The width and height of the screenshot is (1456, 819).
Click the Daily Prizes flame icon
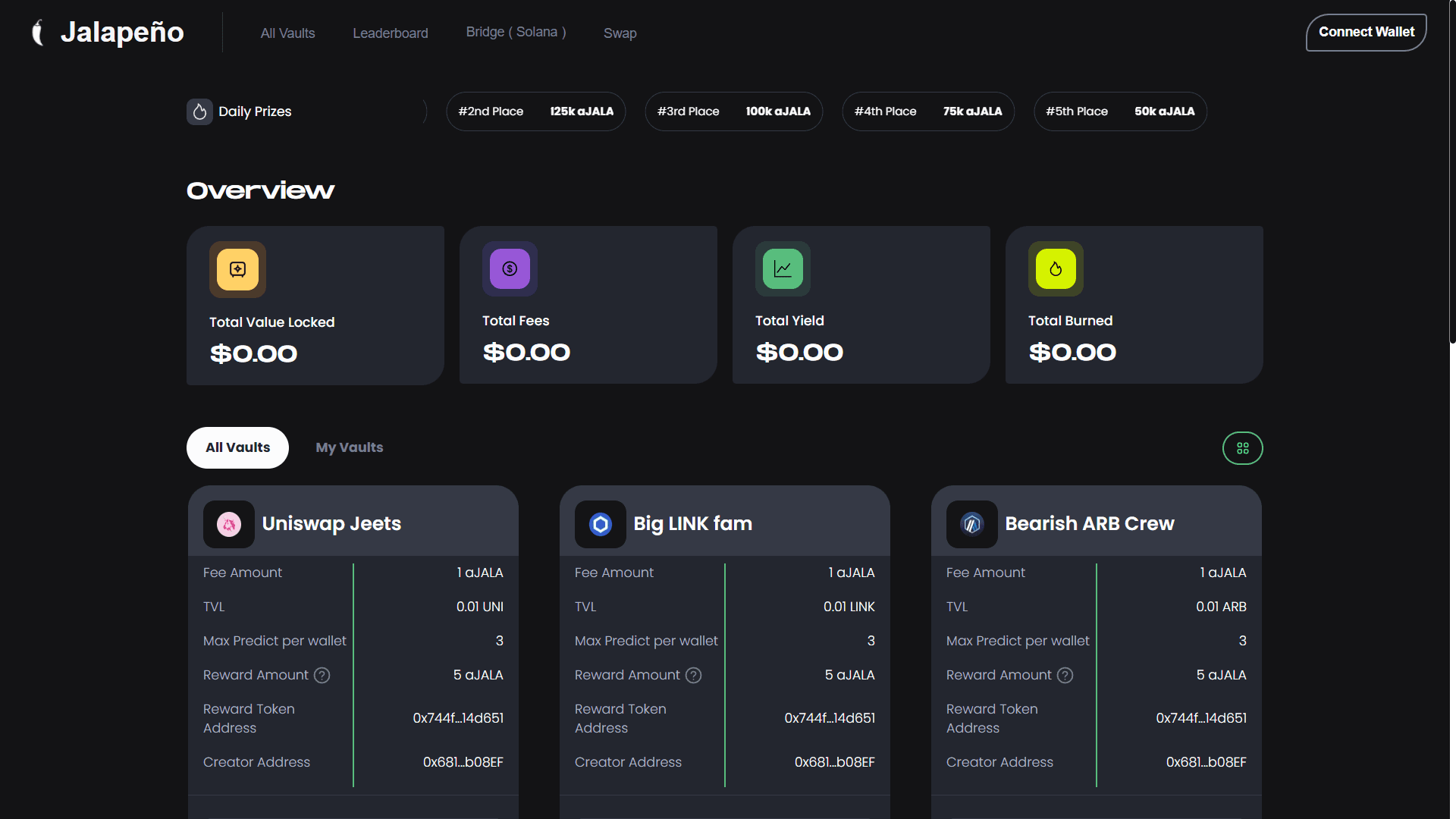coord(199,111)
